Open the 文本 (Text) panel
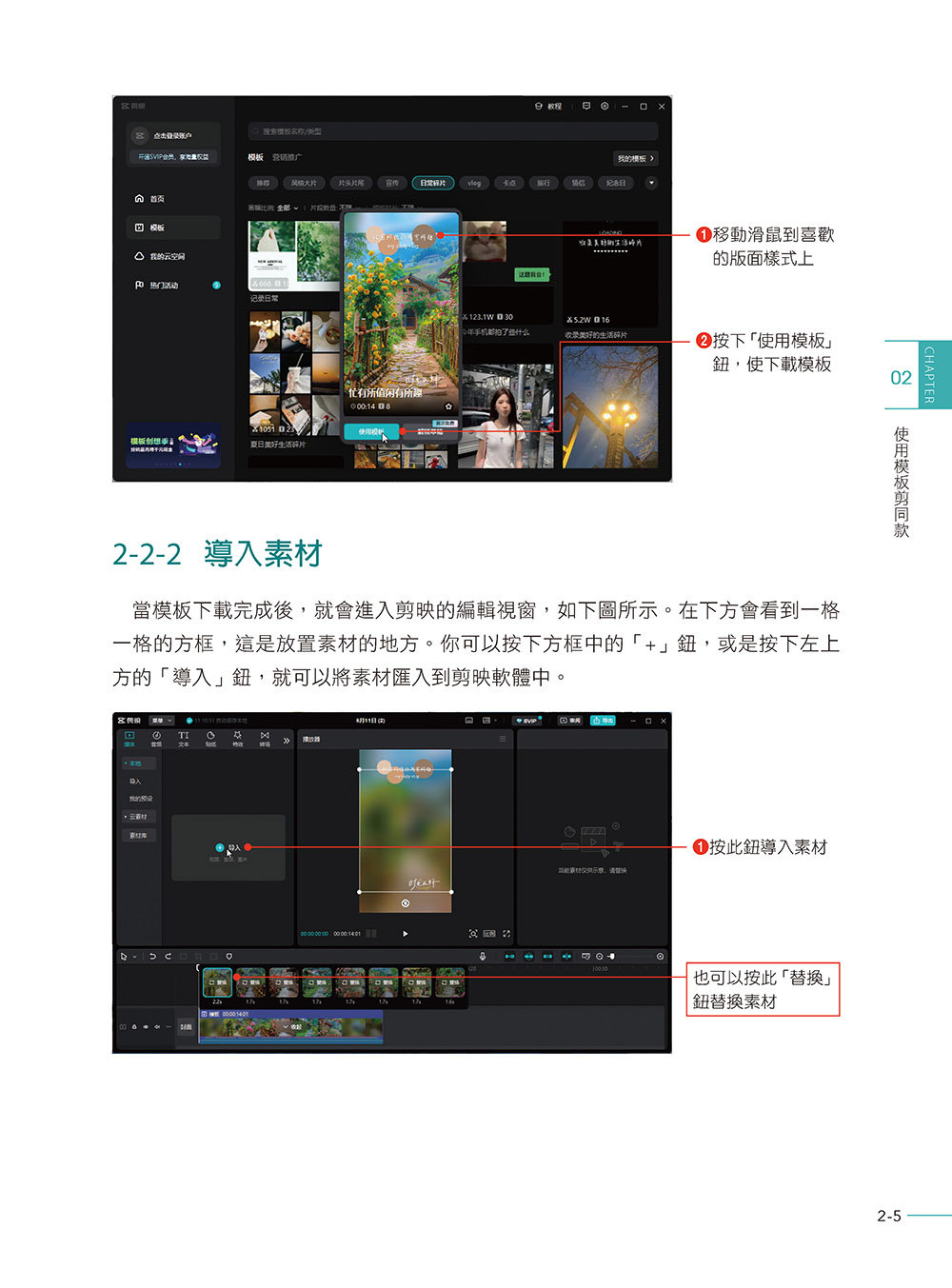The width and height of the screenshot is (952, 1288). pyautogui.click(x=183, y=739)
